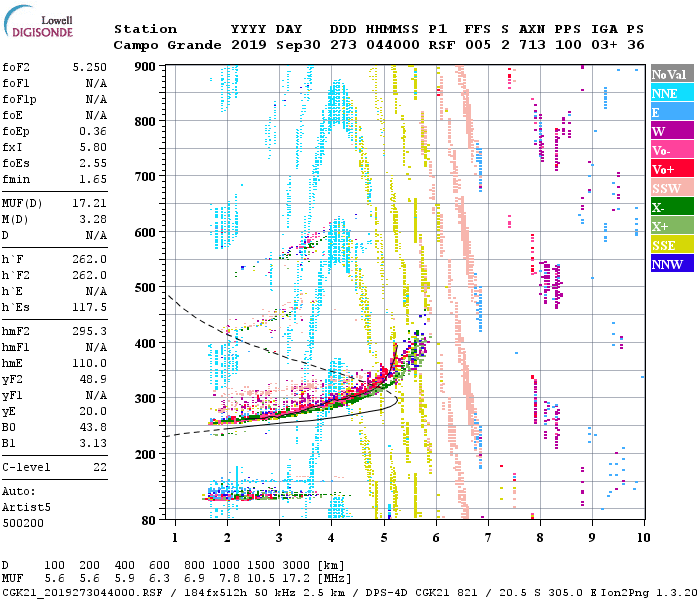Select the Vo- pink legend swatch
Image resolution: width=700 pixels, height=600 pixels.
click(x=672, y=150)
